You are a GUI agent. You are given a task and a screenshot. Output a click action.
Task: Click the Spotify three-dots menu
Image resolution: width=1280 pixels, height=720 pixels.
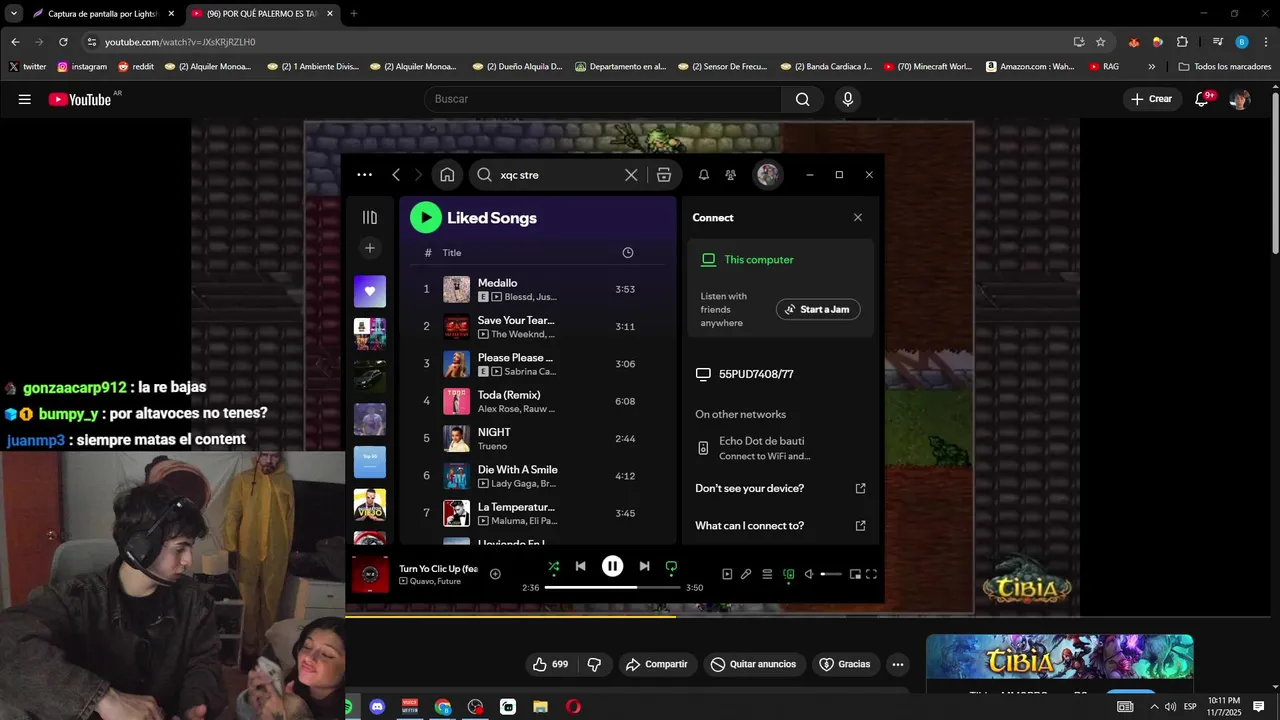(x=364, y=175)
